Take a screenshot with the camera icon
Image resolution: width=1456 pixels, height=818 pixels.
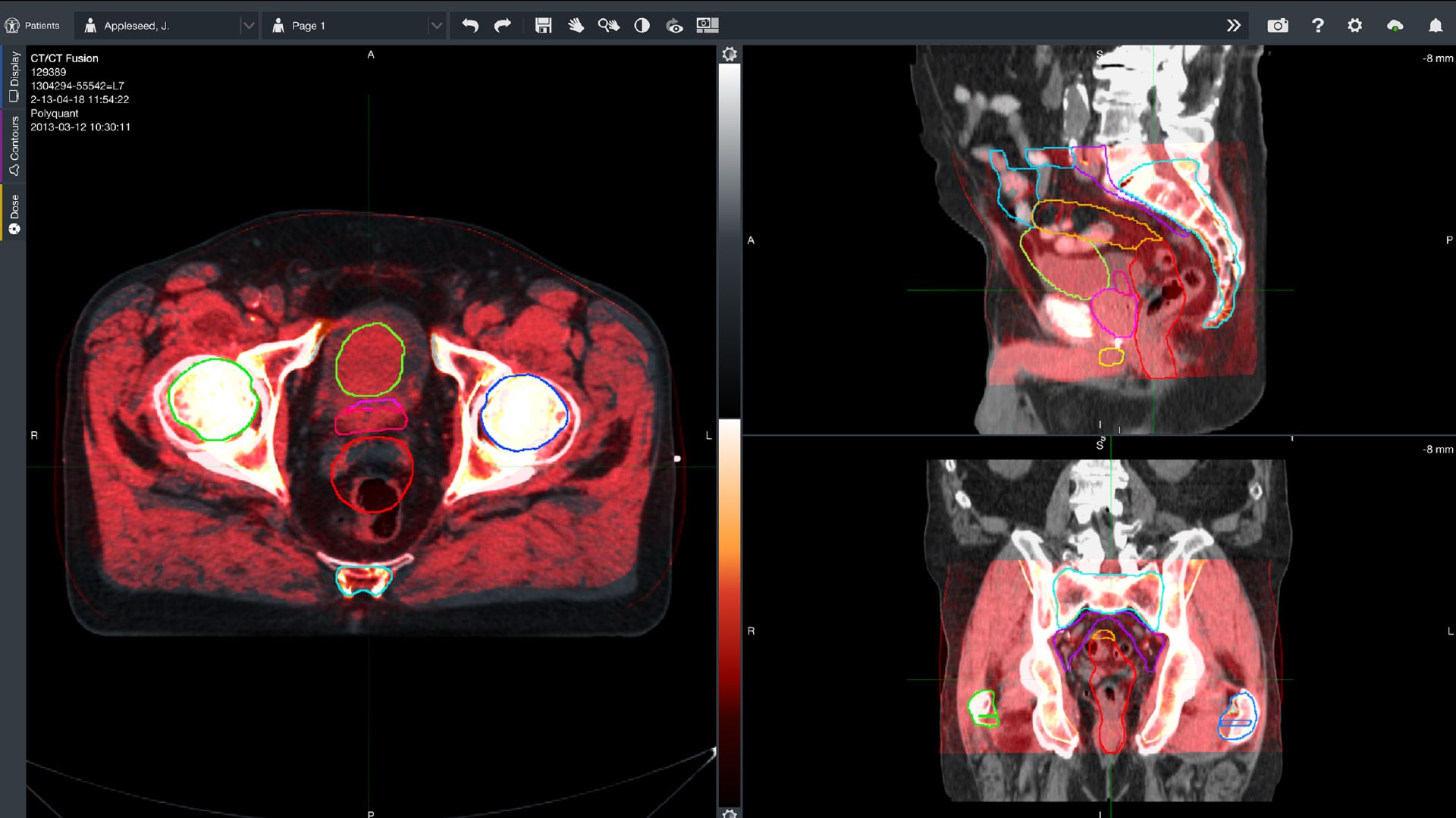(x=1278, y=25)
